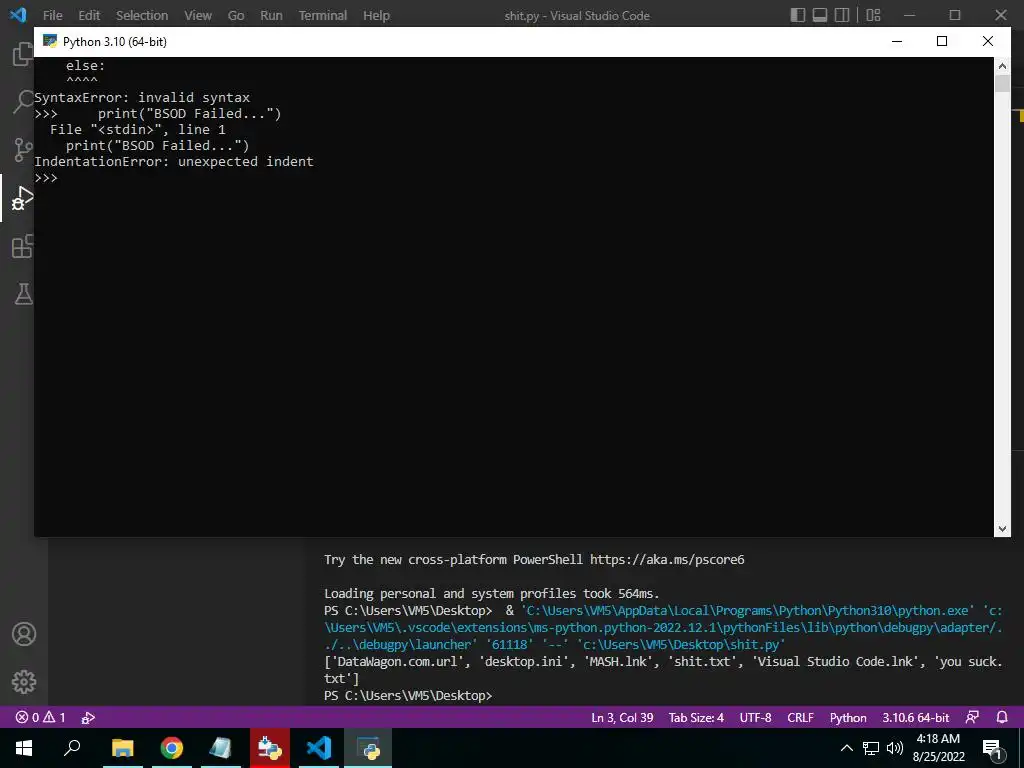Switch to Visual Studio Code taskbar icon

(319, 748)
